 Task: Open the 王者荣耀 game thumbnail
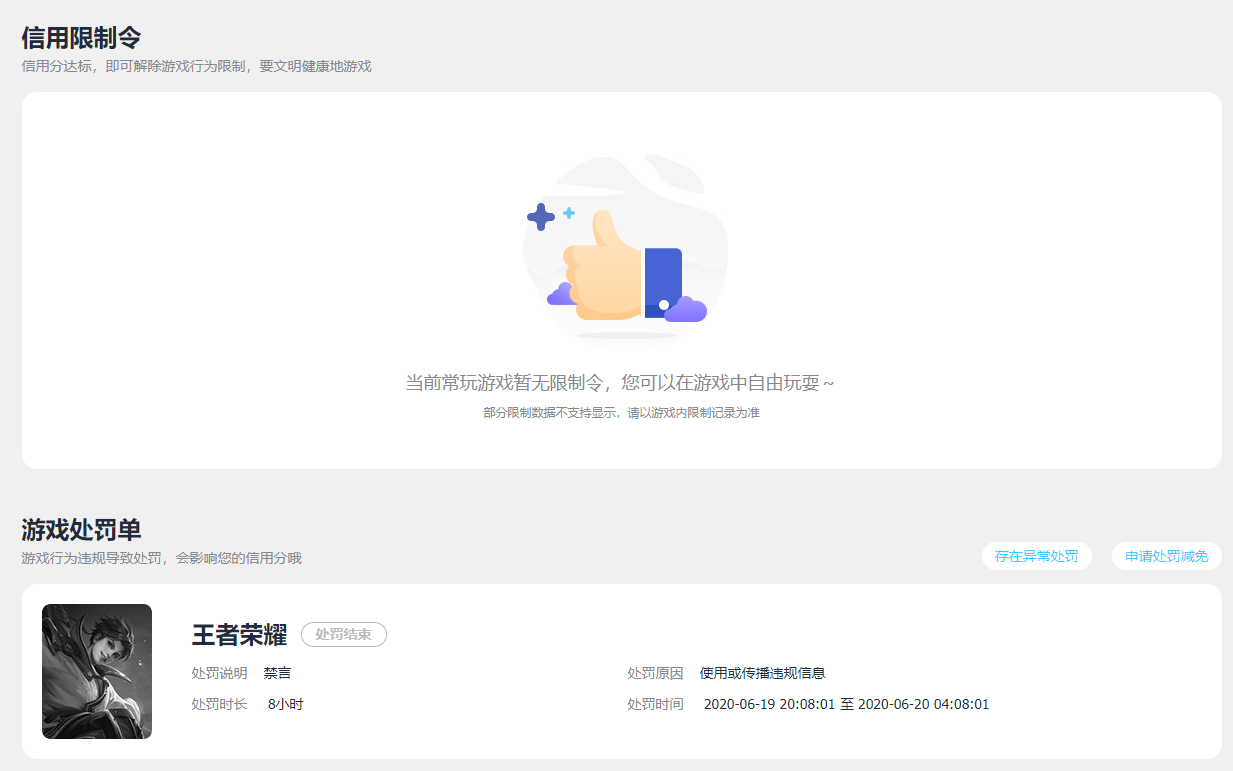[97, 671]
